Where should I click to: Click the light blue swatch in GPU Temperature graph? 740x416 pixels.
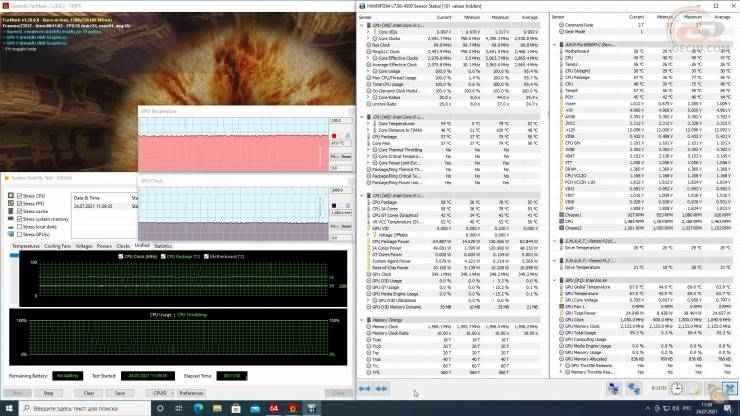coord(348,136)
